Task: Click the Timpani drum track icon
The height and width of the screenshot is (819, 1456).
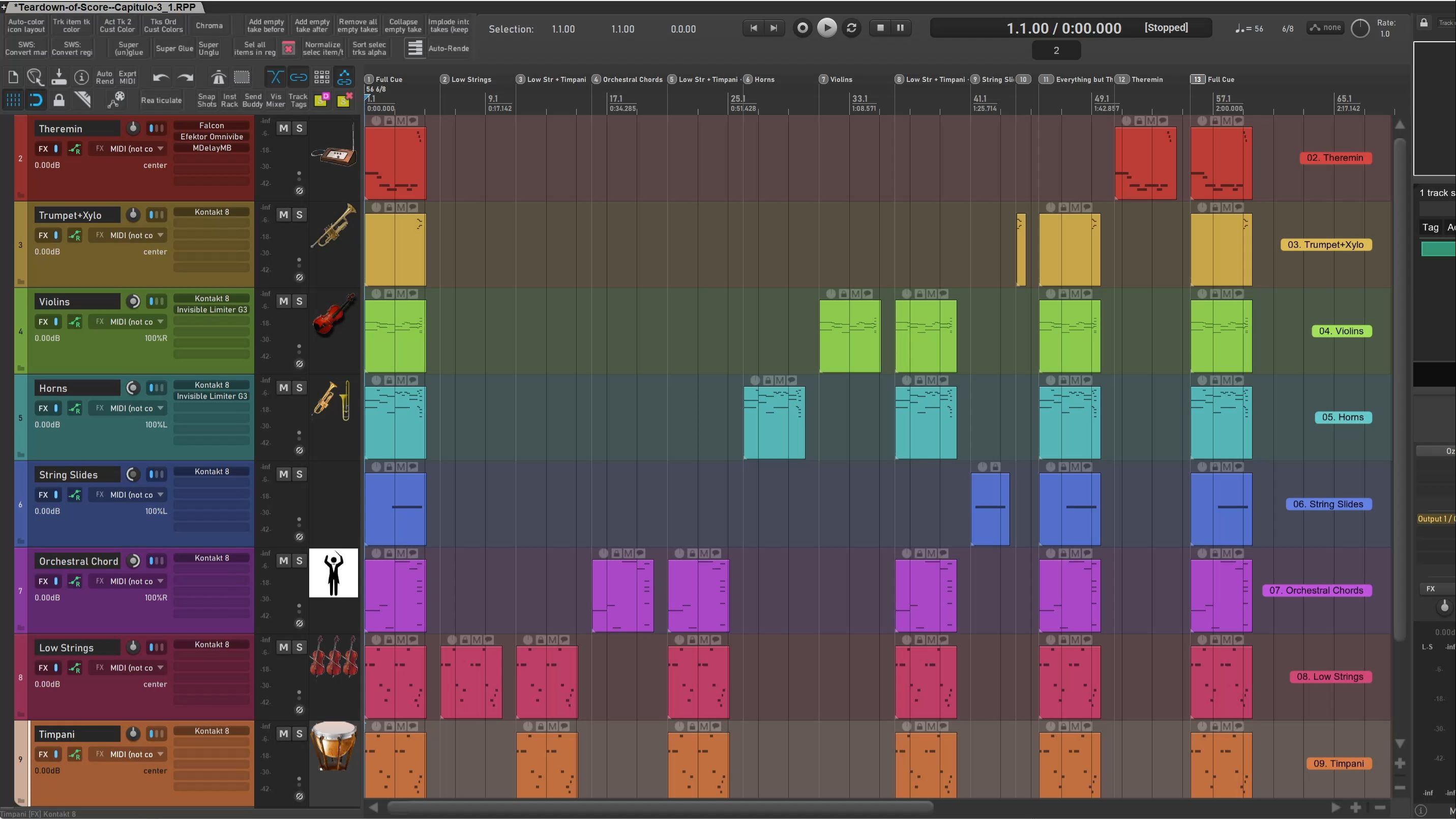Action: [x=334, y=746]
